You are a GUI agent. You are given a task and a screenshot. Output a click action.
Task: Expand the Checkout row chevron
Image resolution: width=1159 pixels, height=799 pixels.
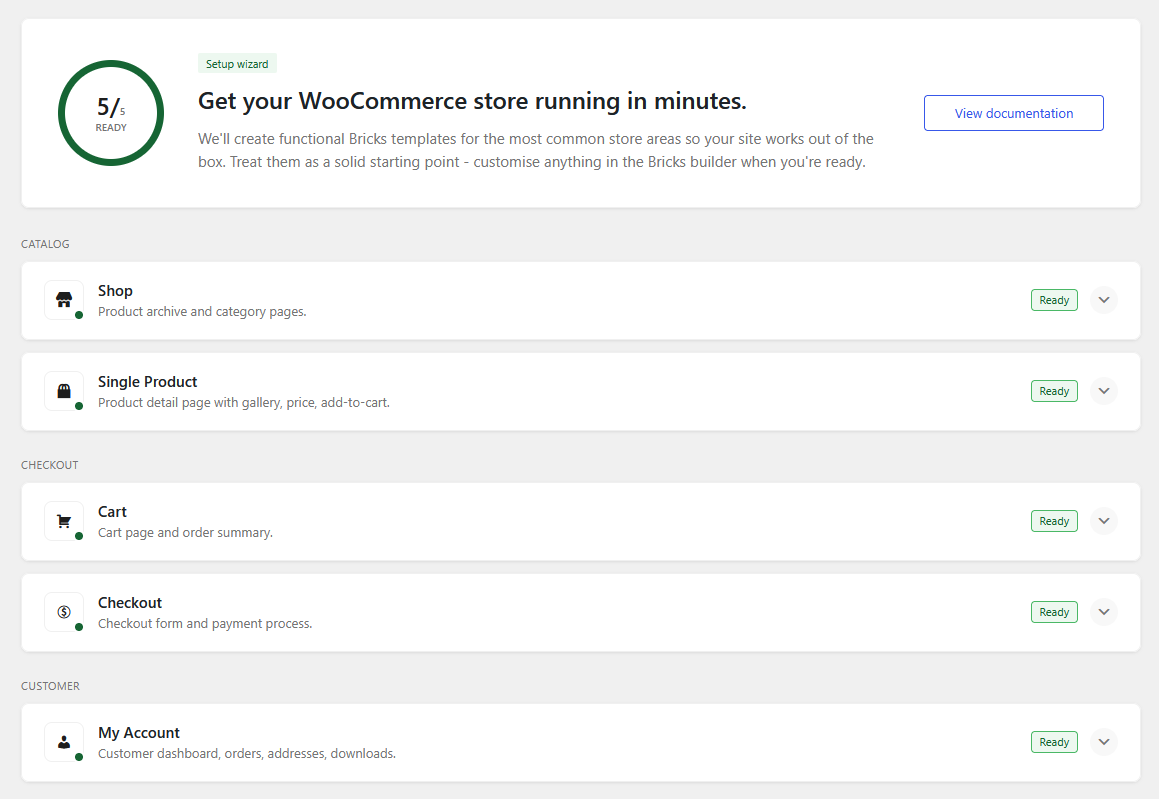[x=1104, y=612]
